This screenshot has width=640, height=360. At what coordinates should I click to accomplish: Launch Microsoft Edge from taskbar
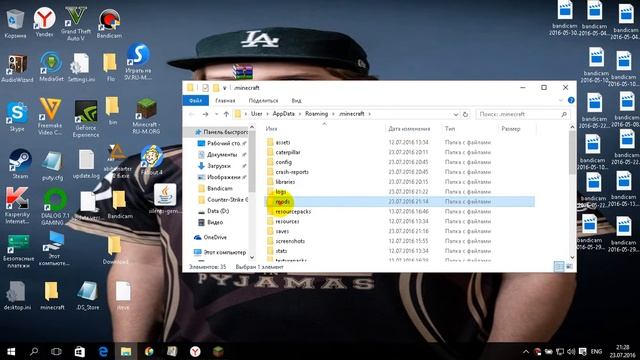[x=103, y=351]
